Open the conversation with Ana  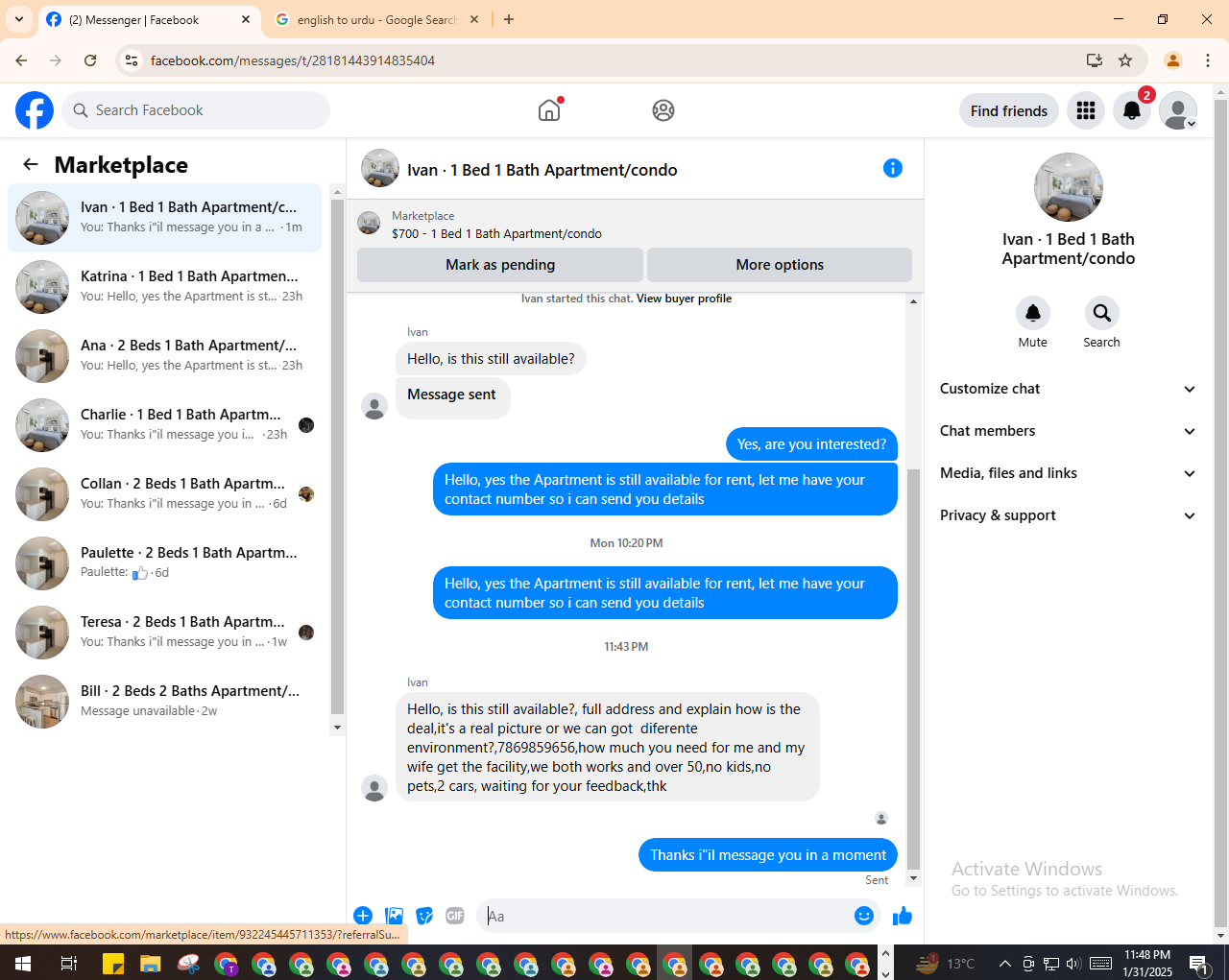tap(165, 356)
